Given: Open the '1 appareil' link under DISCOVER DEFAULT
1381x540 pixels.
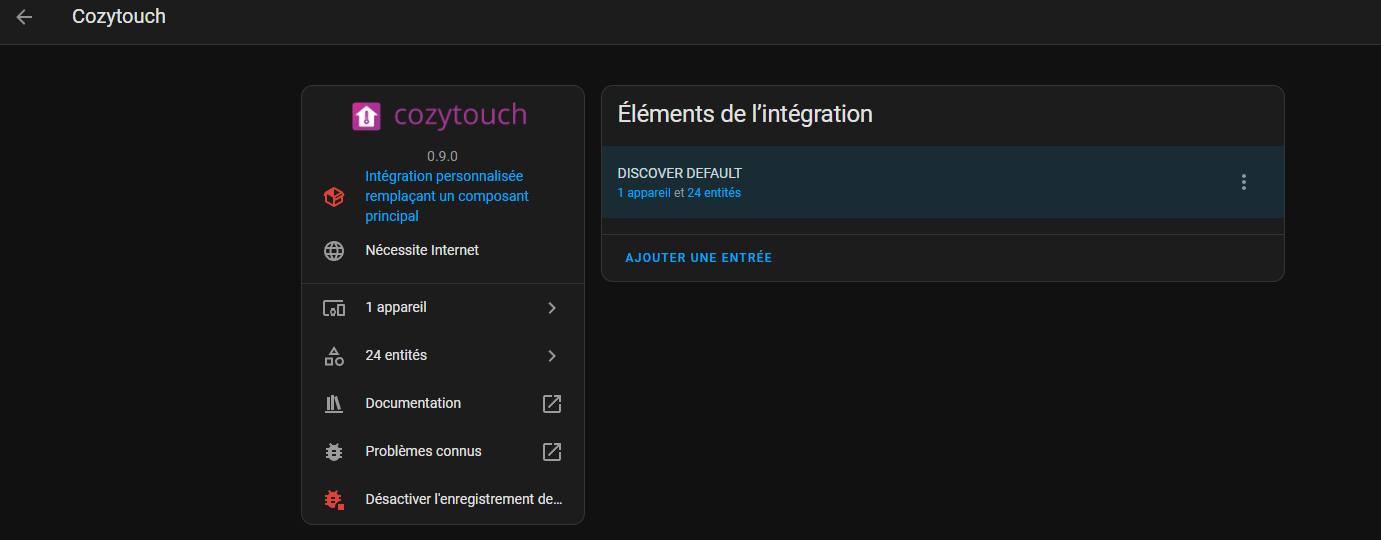Looking at the screenshot, I should (x=644, y=193).
